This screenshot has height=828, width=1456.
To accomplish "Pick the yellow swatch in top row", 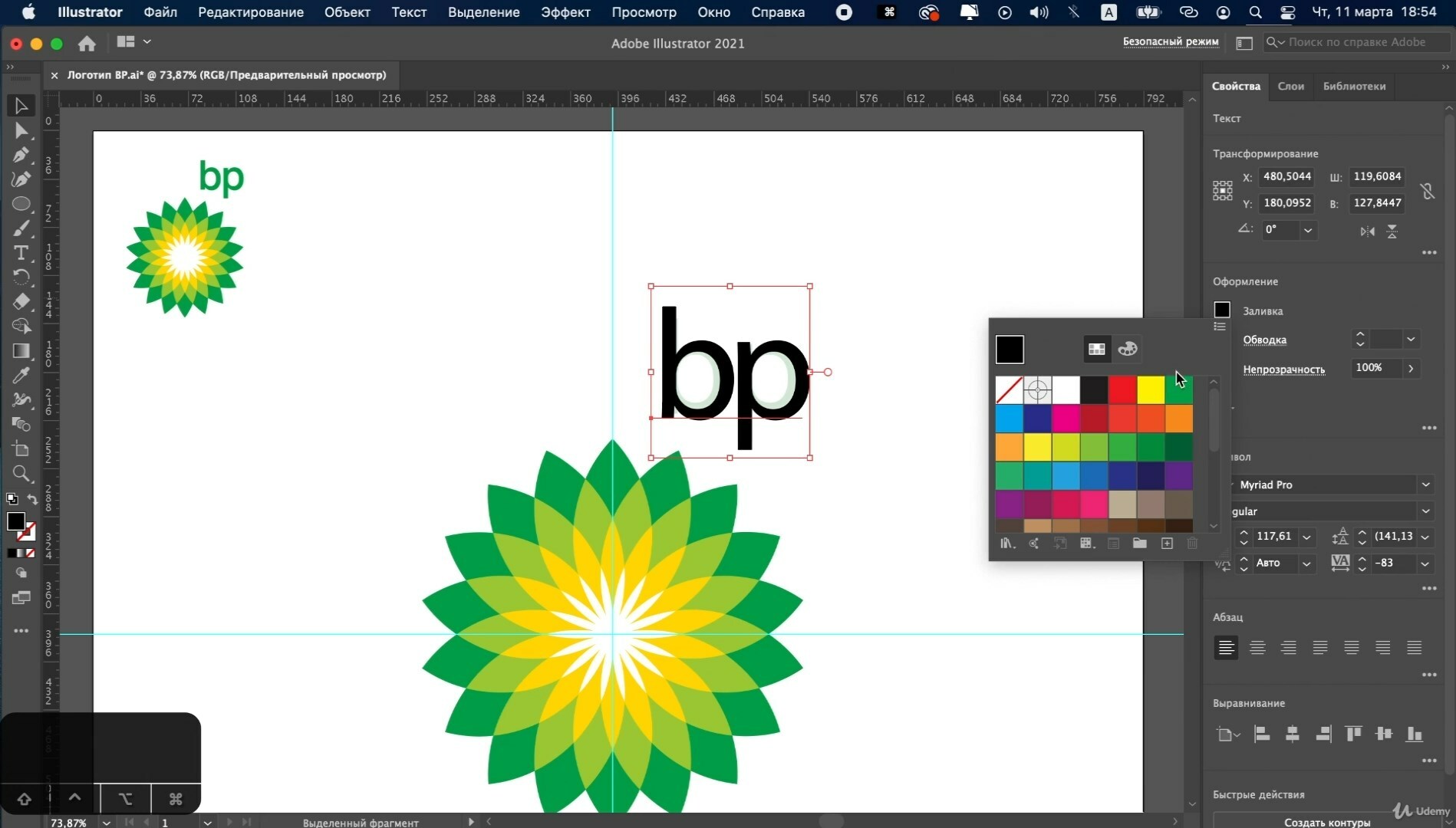I will (1150, 389).
